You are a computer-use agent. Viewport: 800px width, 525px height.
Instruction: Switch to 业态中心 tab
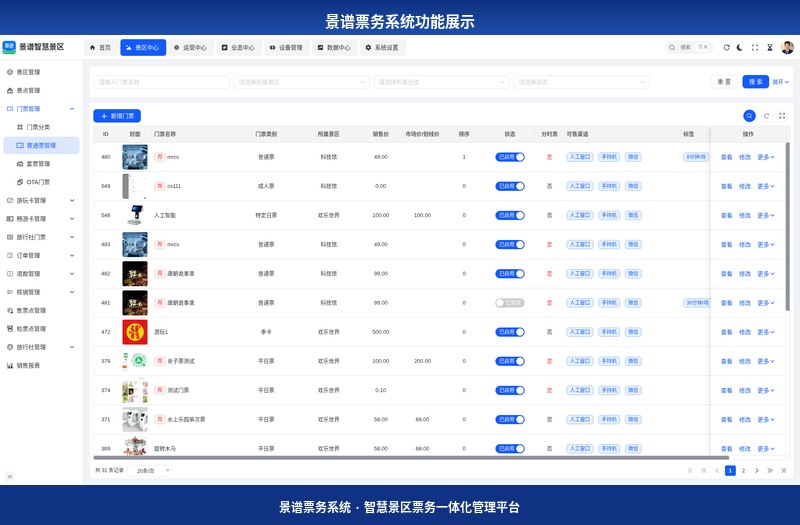(x=239, y=47)
